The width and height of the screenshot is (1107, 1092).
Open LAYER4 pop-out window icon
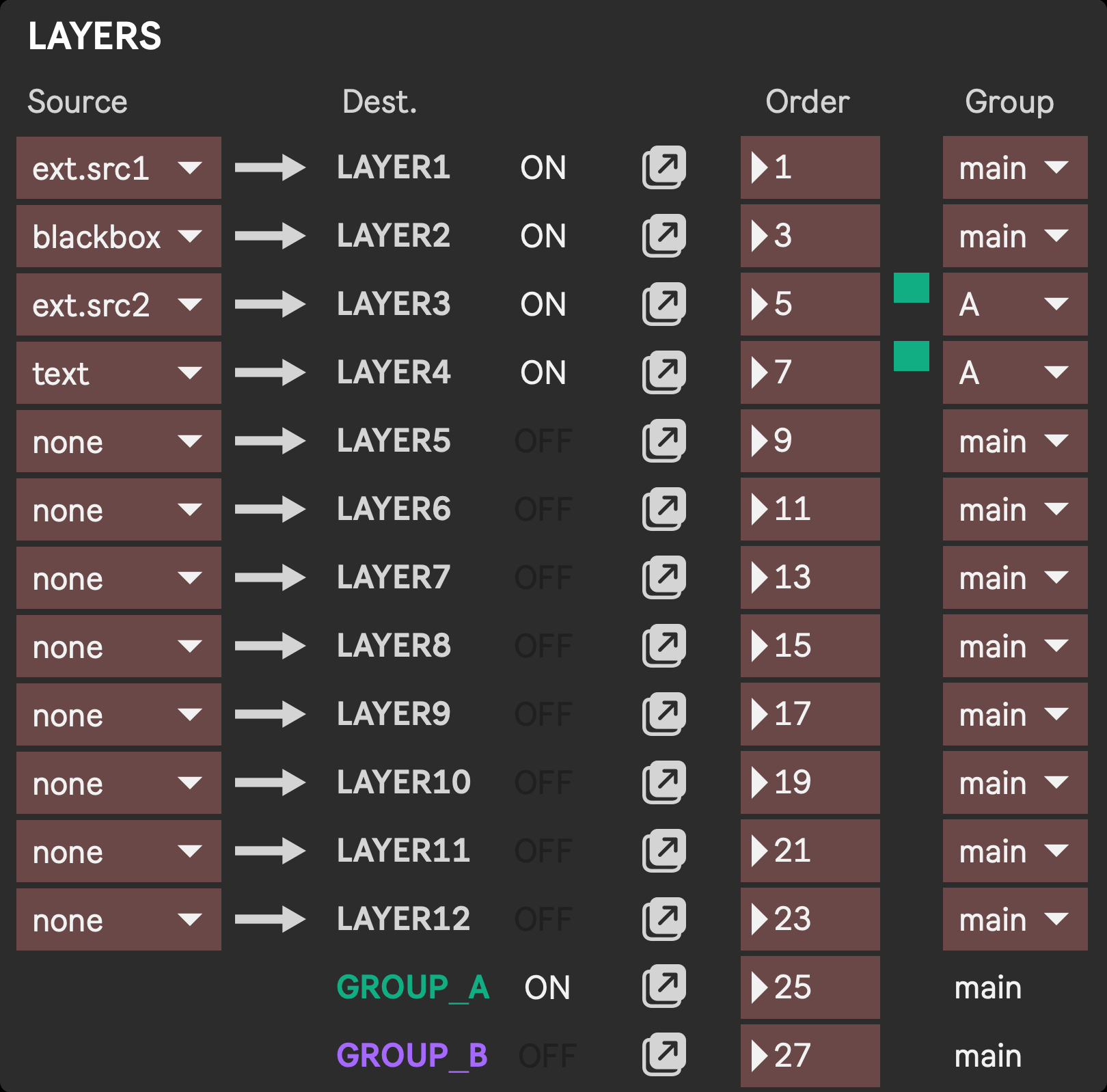click(x=664, y=372)
